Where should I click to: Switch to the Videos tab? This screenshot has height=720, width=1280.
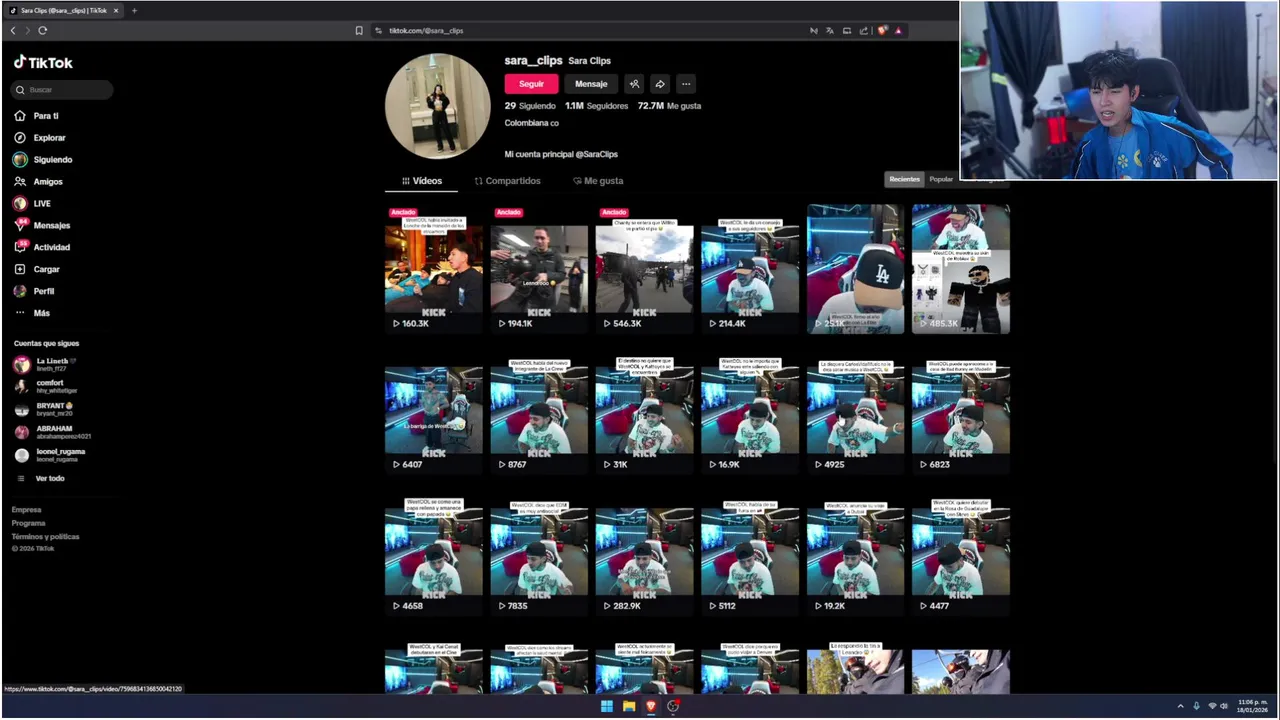[421, 181]
